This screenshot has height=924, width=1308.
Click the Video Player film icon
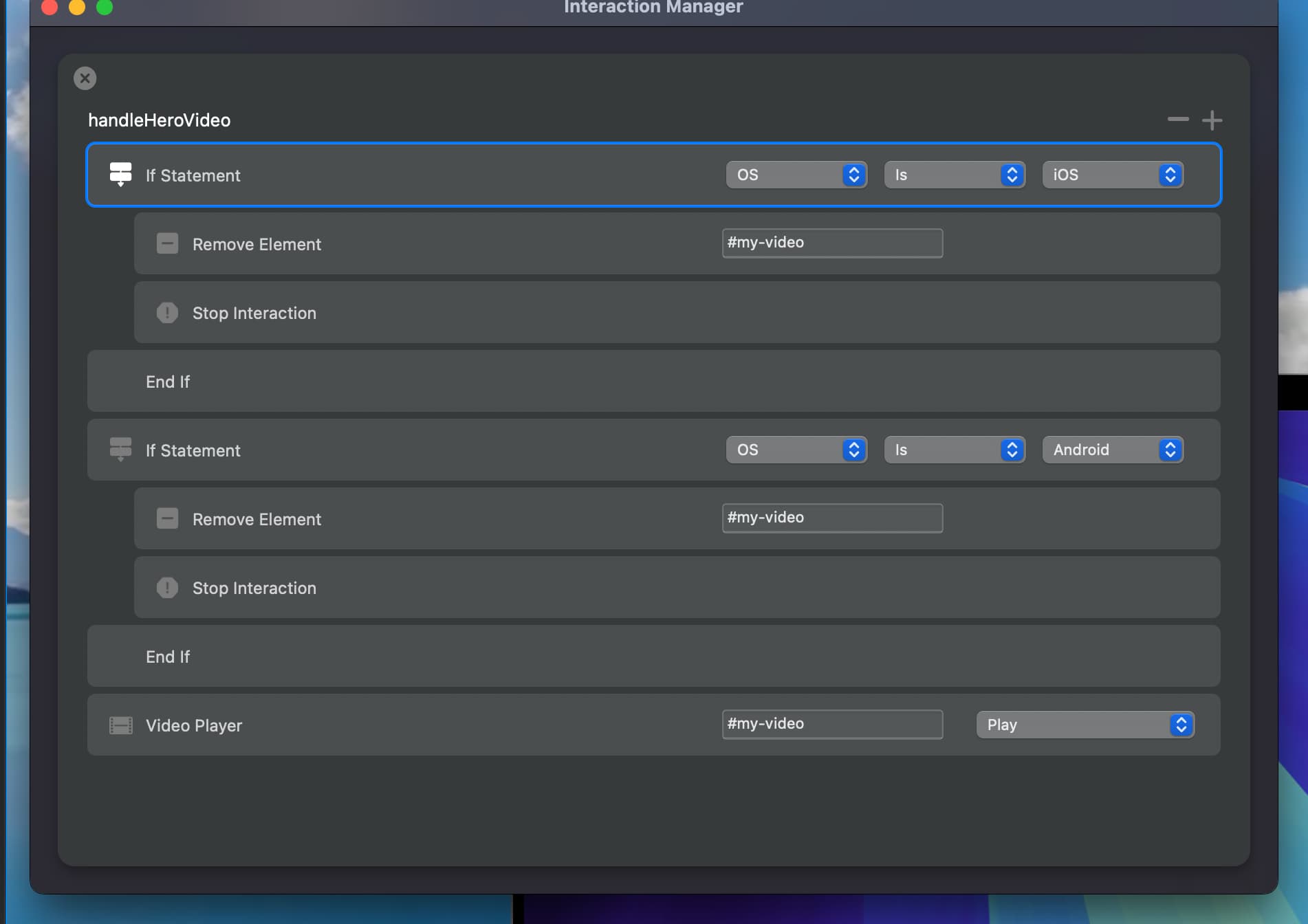[x=121, y=725]
